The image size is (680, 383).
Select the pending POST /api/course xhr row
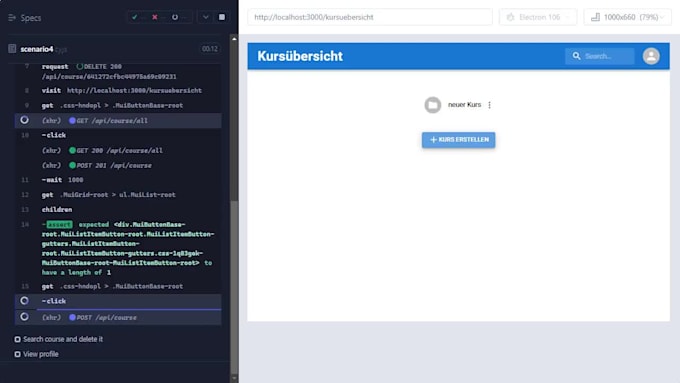118,318
